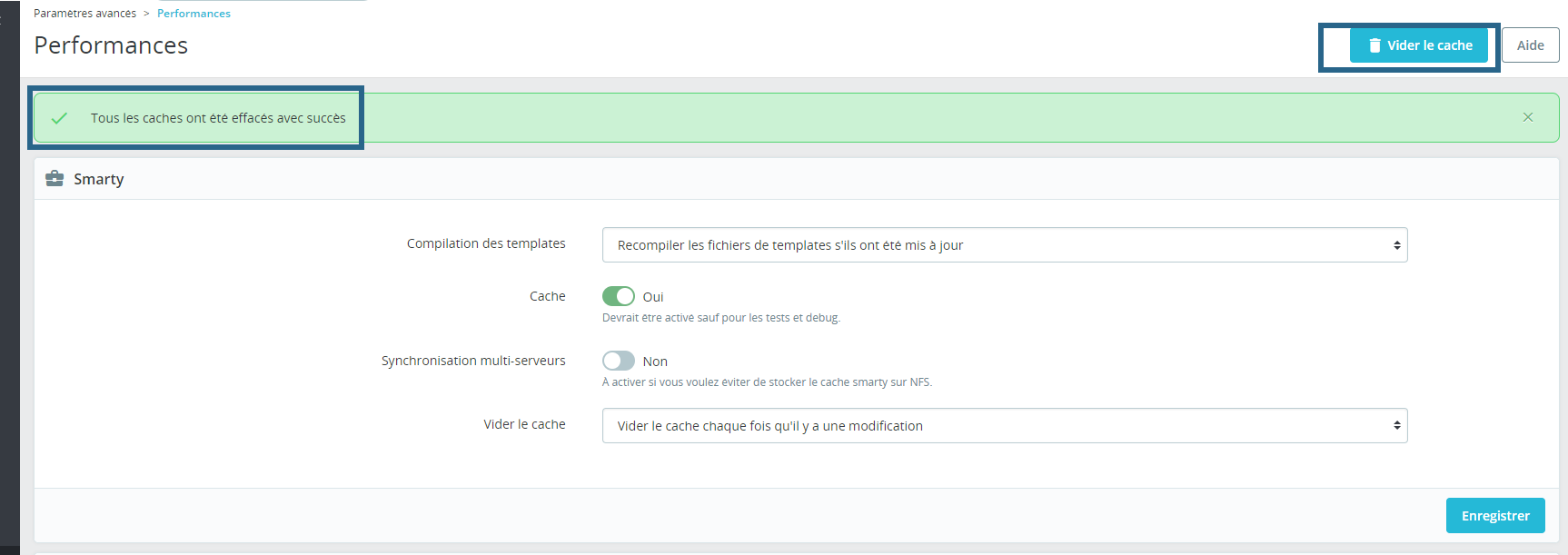Viewport: 1568px width, 555px height.
Task: Click the X to dismiss the success message
Action: point(1527,116)
